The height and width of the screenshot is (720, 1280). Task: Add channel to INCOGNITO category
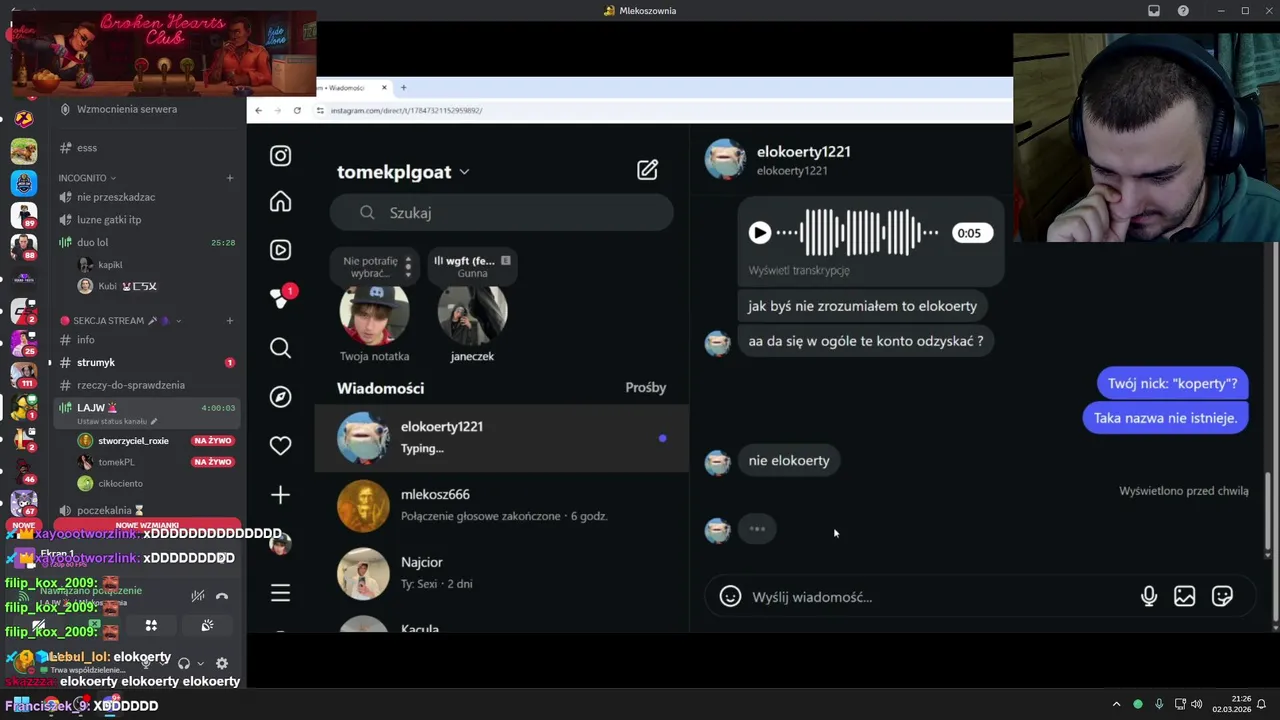point(230,178)
